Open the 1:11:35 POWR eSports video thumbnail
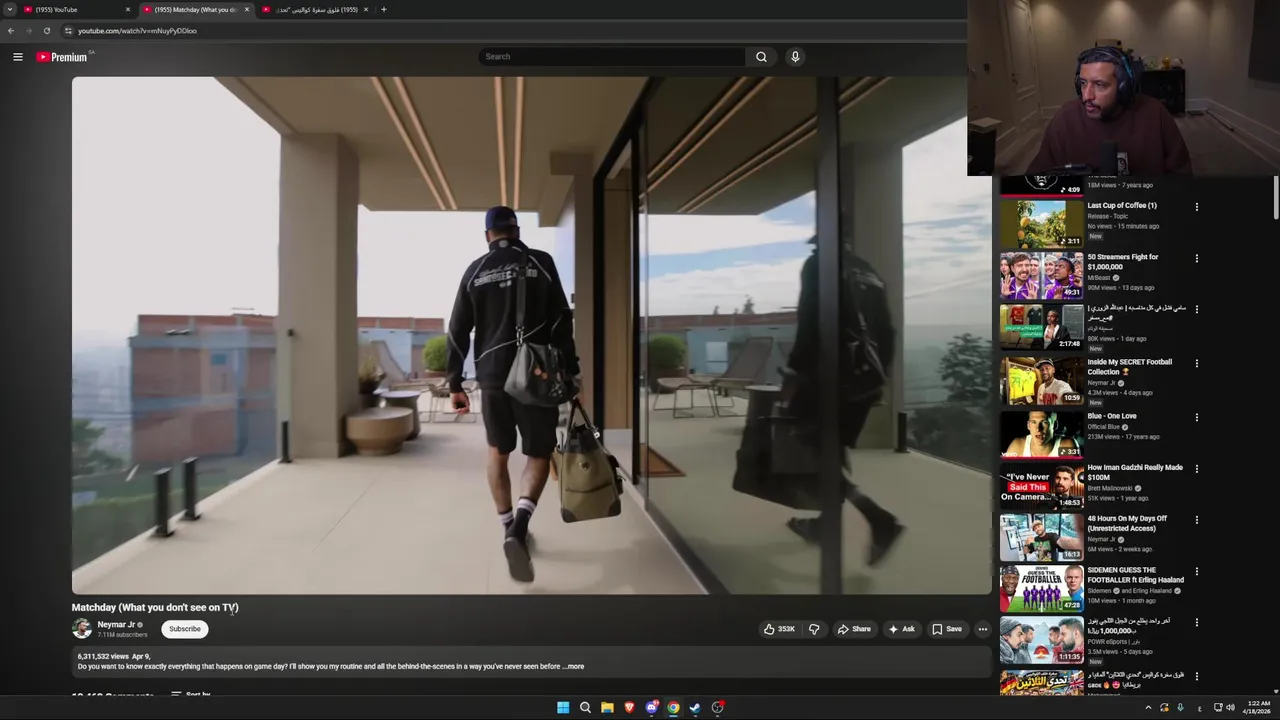1280x720 pixels. tap(1041, 640)
